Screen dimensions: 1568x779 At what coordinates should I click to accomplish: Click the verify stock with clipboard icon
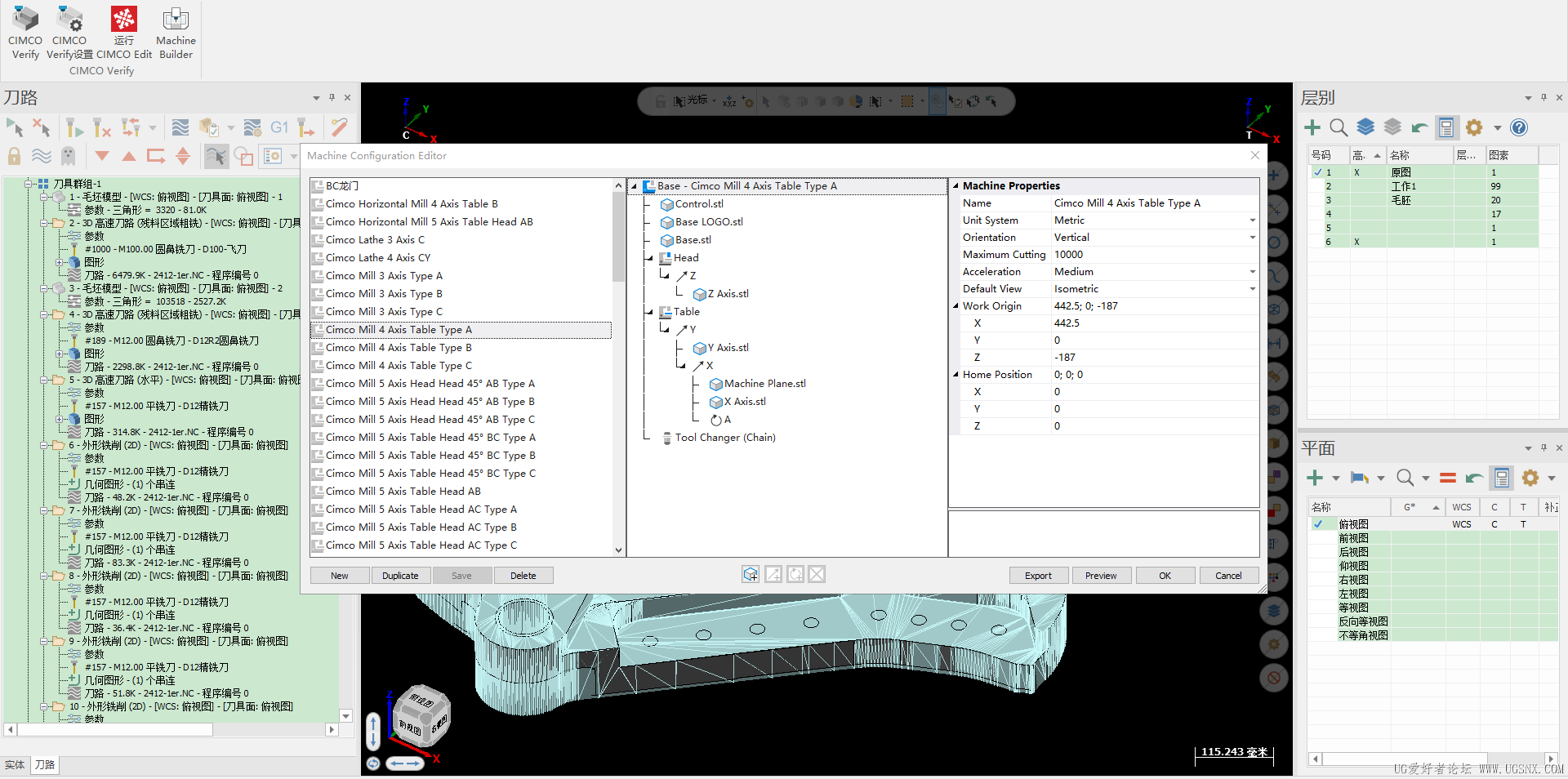[x=209, y=127]
